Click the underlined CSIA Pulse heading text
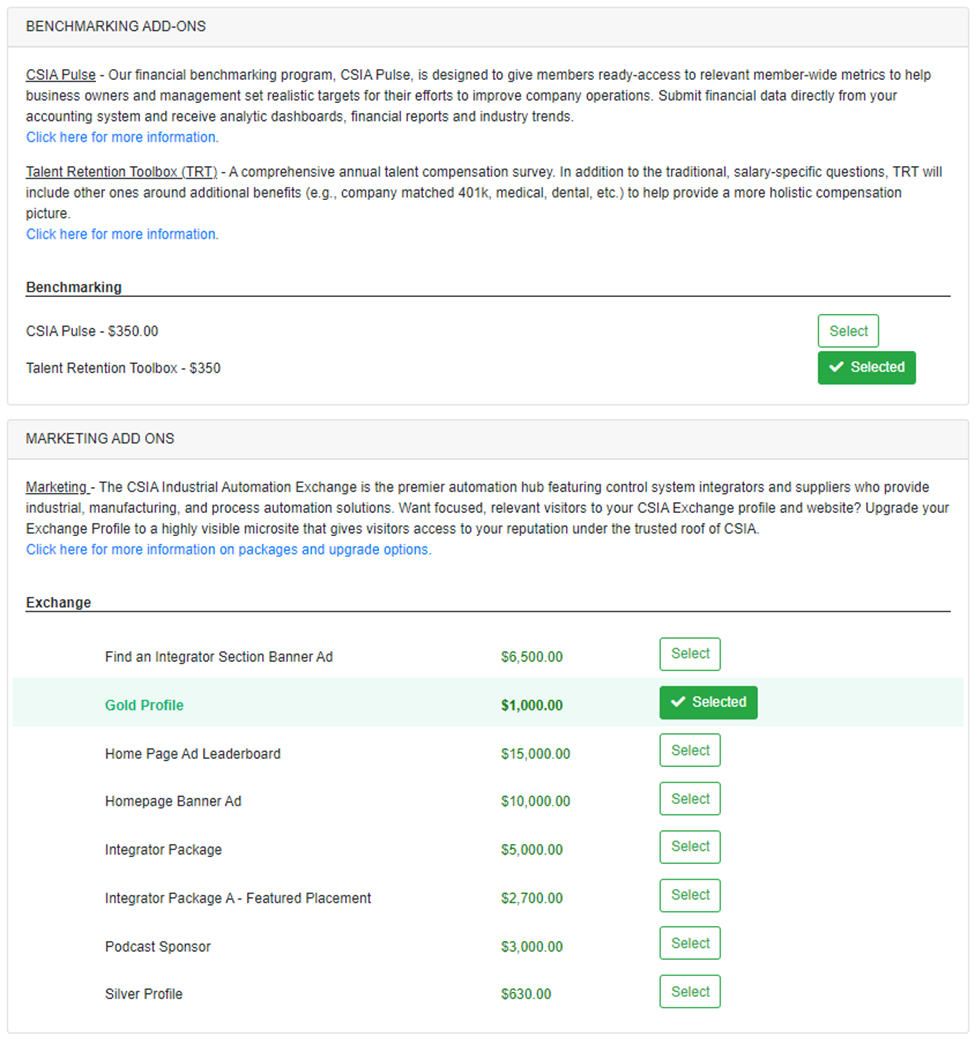 point(61,75)
